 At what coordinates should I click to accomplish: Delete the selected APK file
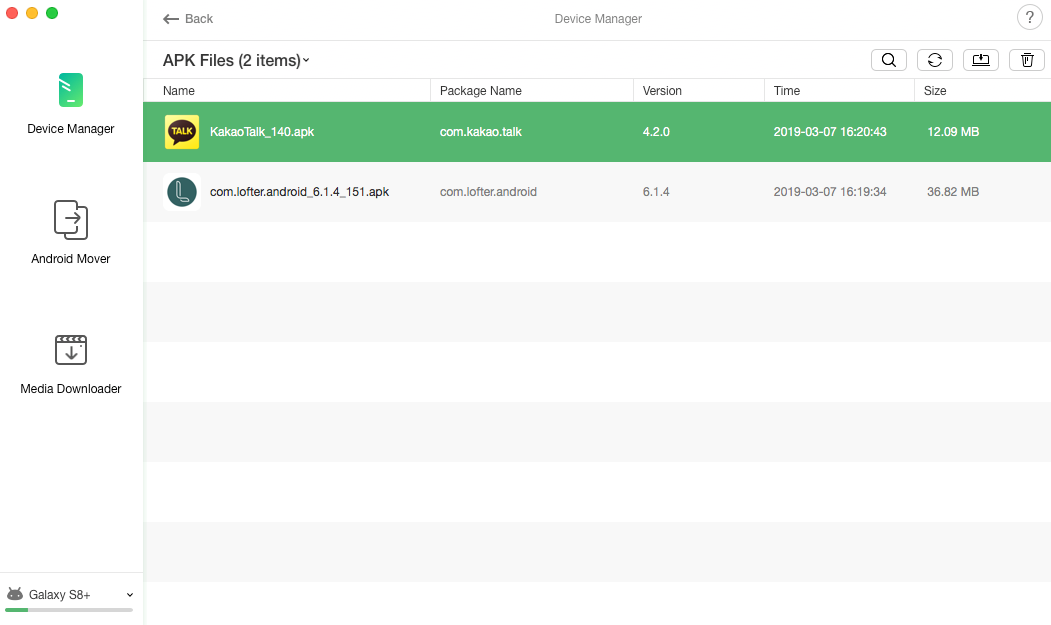[1026, 59]
